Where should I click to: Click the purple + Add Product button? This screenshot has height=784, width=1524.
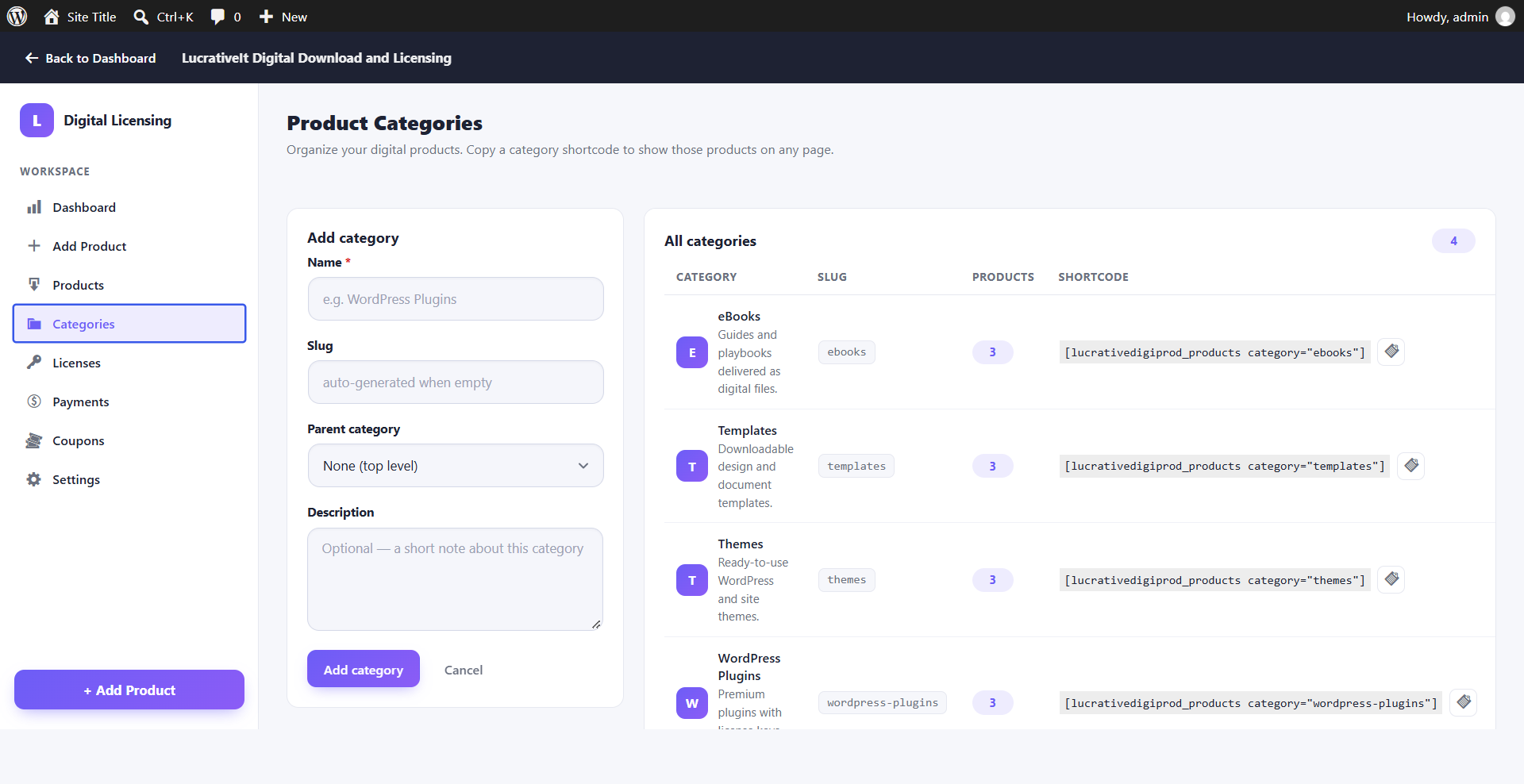pos(129,690)
